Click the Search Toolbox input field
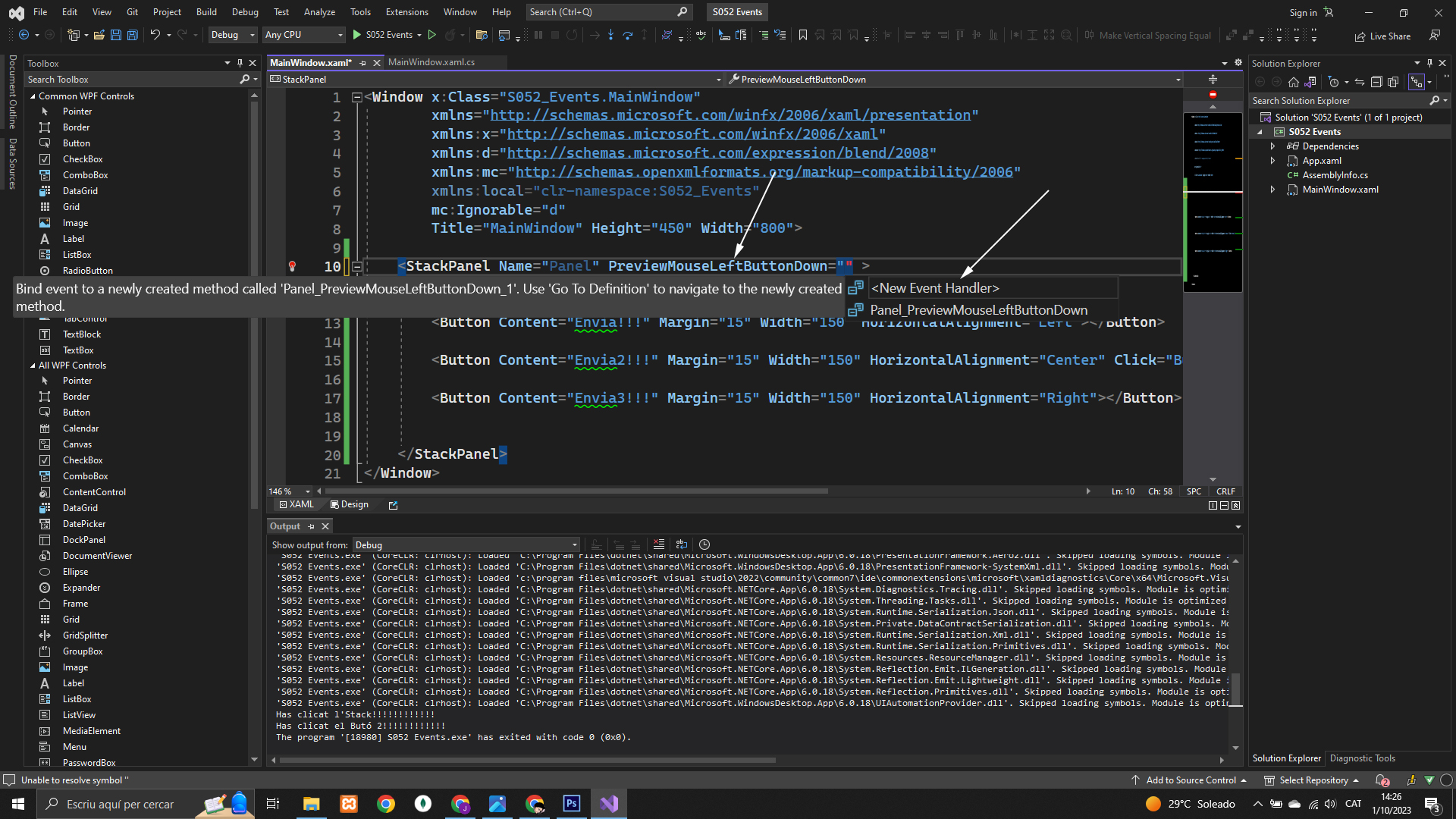 pyautogui.click(x=129, y=80)
